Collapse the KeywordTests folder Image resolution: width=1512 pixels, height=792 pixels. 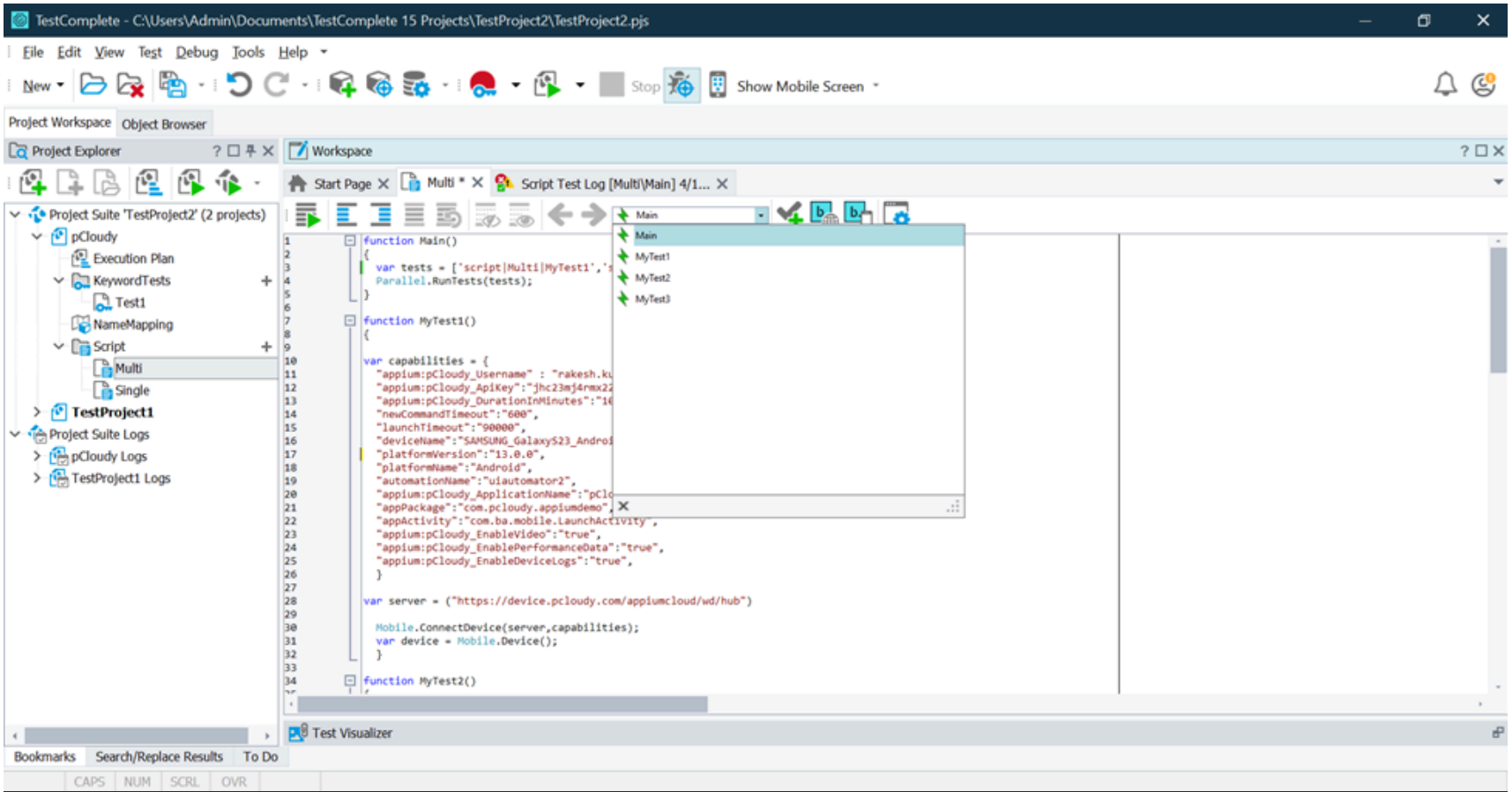point(59,280)
